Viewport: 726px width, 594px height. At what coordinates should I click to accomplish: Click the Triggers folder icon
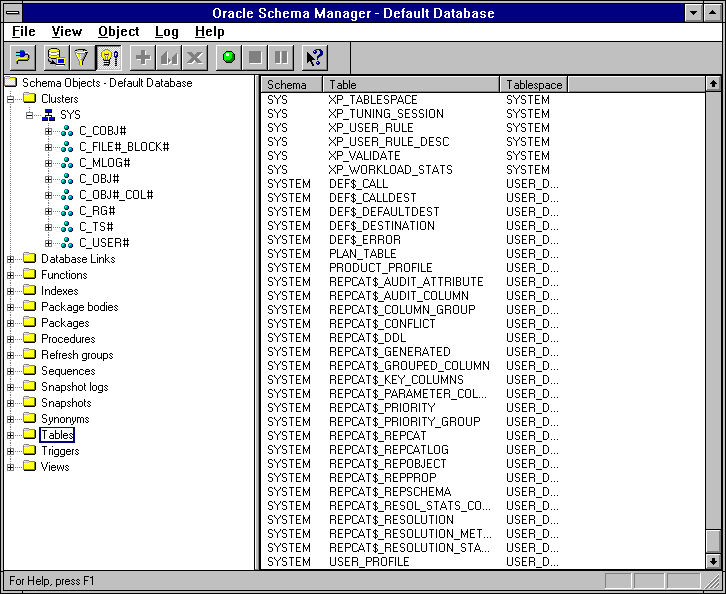click(29, 451)
